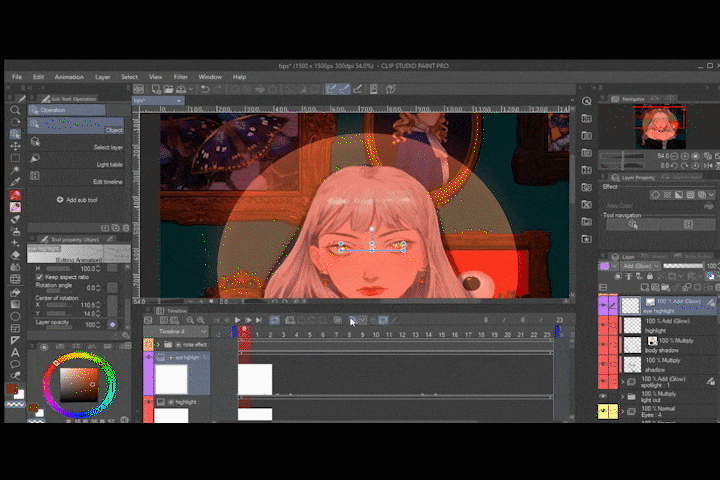Click the timeline zoom in magnifier
This screenshot has width=720, height=480.
pos(201,320)
